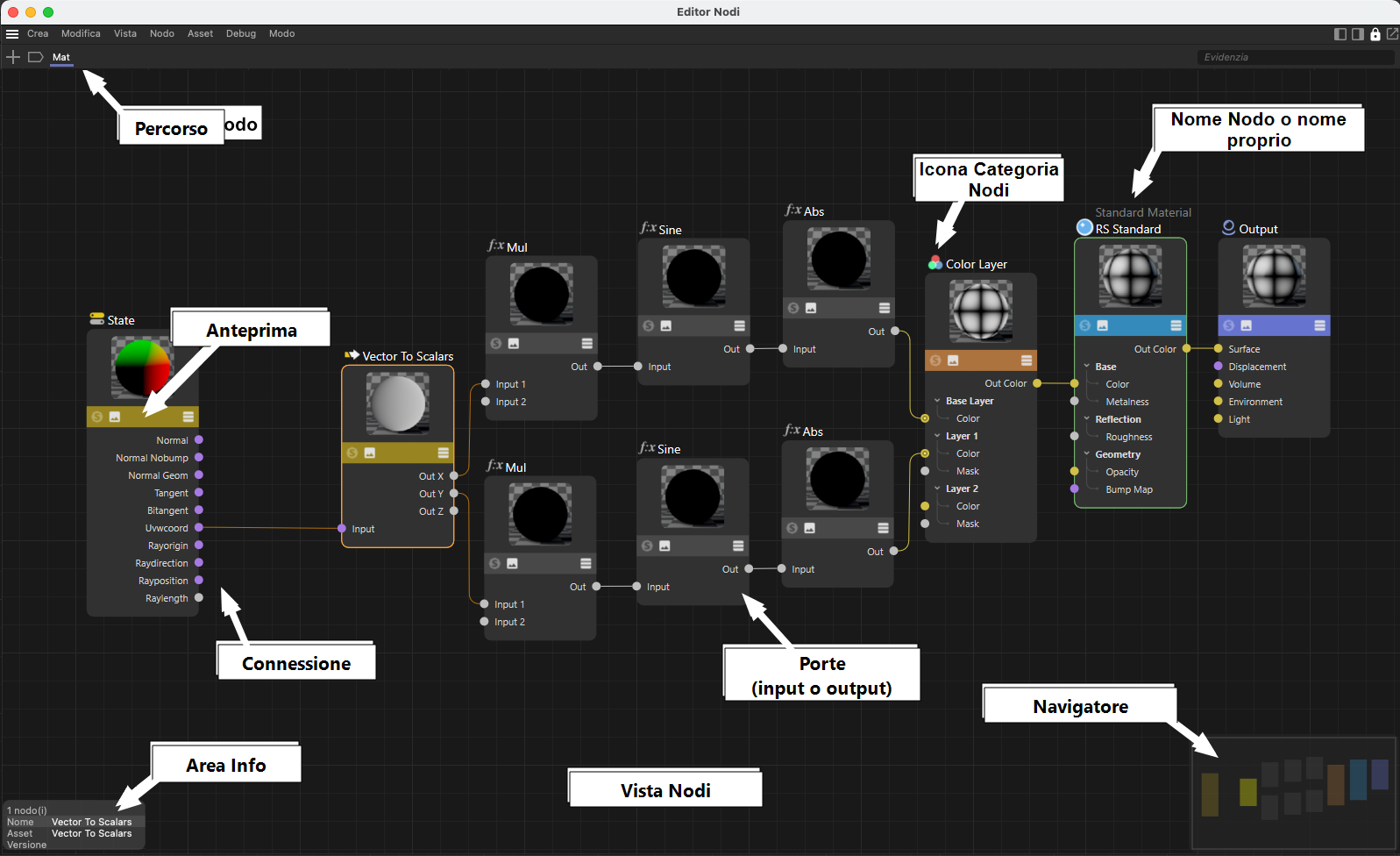
Task: Open the Vista menu
Action: pyautogui.click(x=125, y=34)
